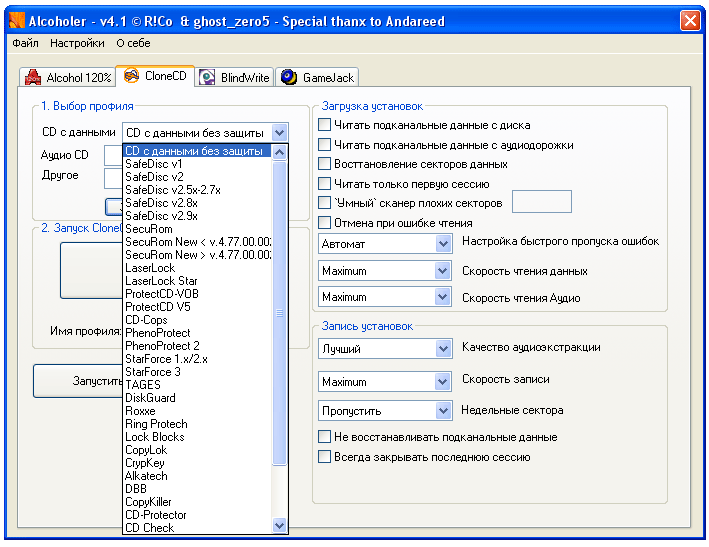Image resolution: width=709 pixels, height=547 pixels.
Task: Open Скорость записи dropdown
Action: pyautogui.click(x=443, y=382)
